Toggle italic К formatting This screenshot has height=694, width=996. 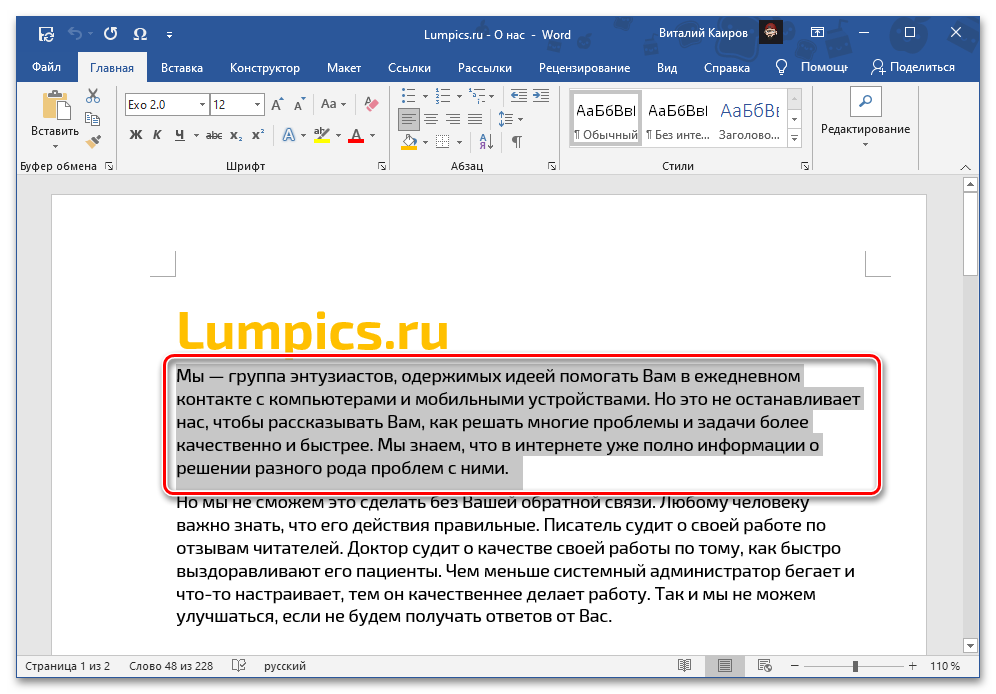[x=157, y=135]
